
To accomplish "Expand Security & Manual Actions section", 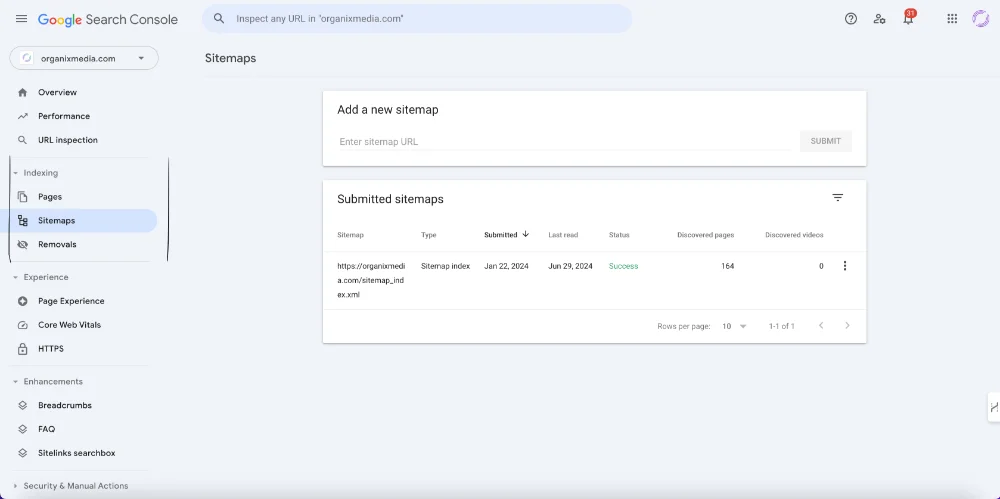I will pyautogui.click(x=15, y=486).
